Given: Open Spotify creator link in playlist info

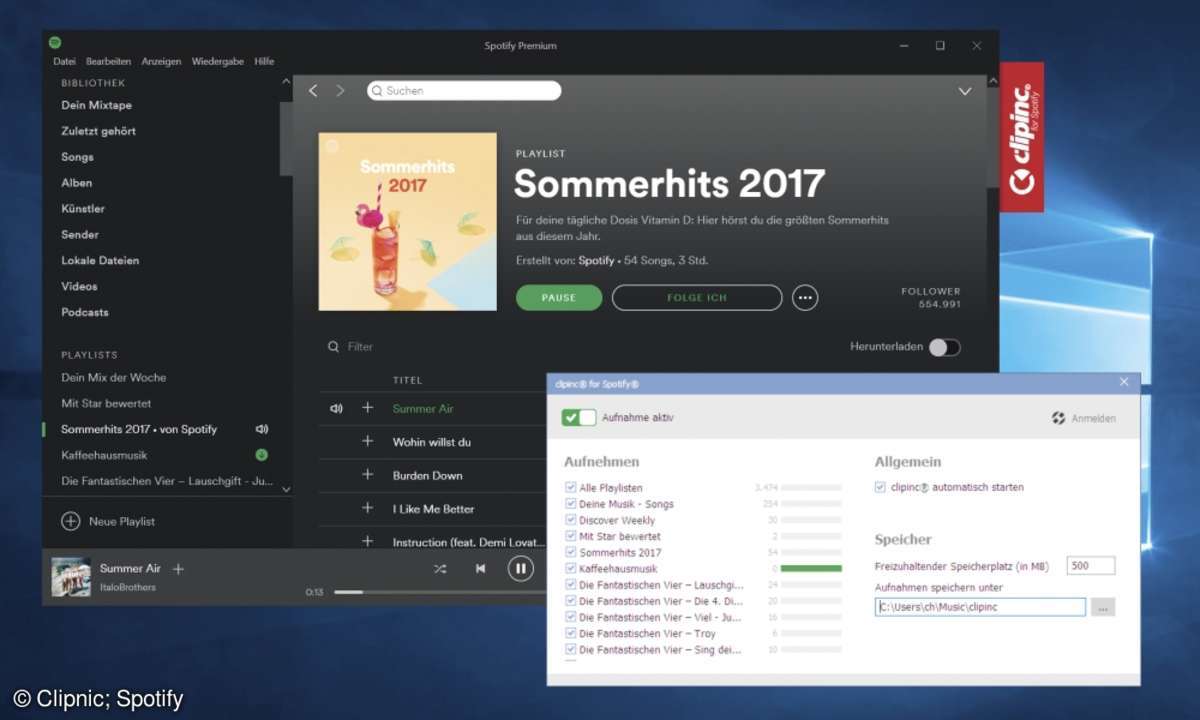Looking at the screenshot, I should click(x=597, y=260).
